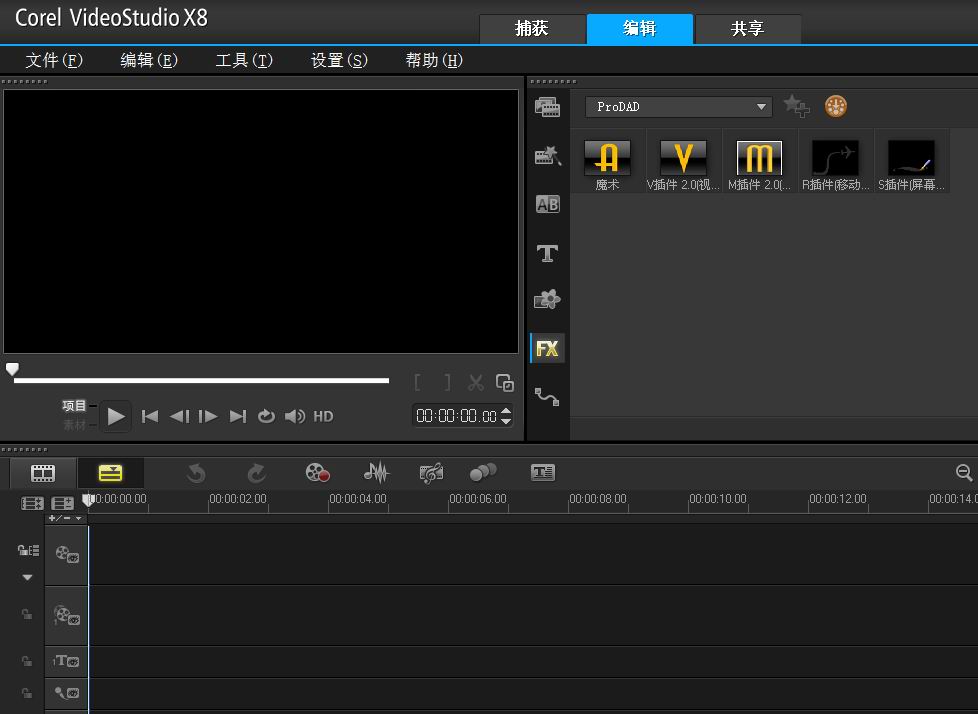
Task: Open the preview volume control
Action: (x=295, y=417)
